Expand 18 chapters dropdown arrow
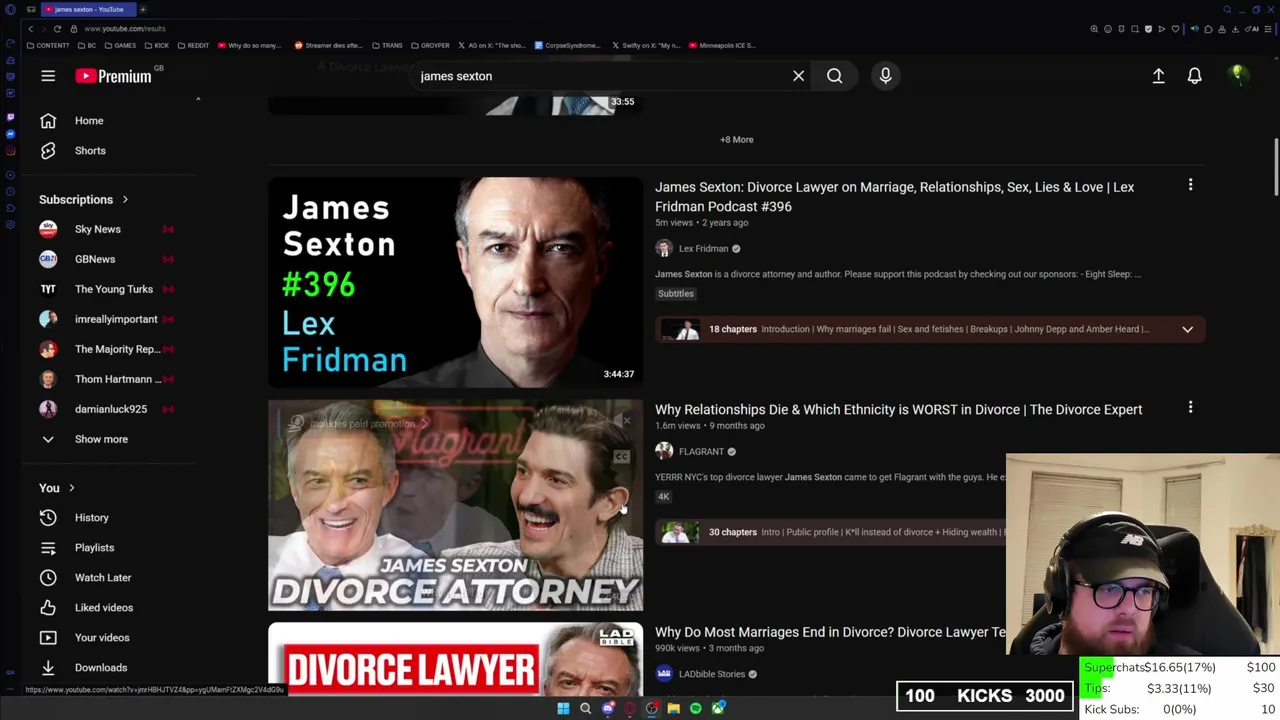This screenshot has height=720, width=1280. coord(1187,329)
